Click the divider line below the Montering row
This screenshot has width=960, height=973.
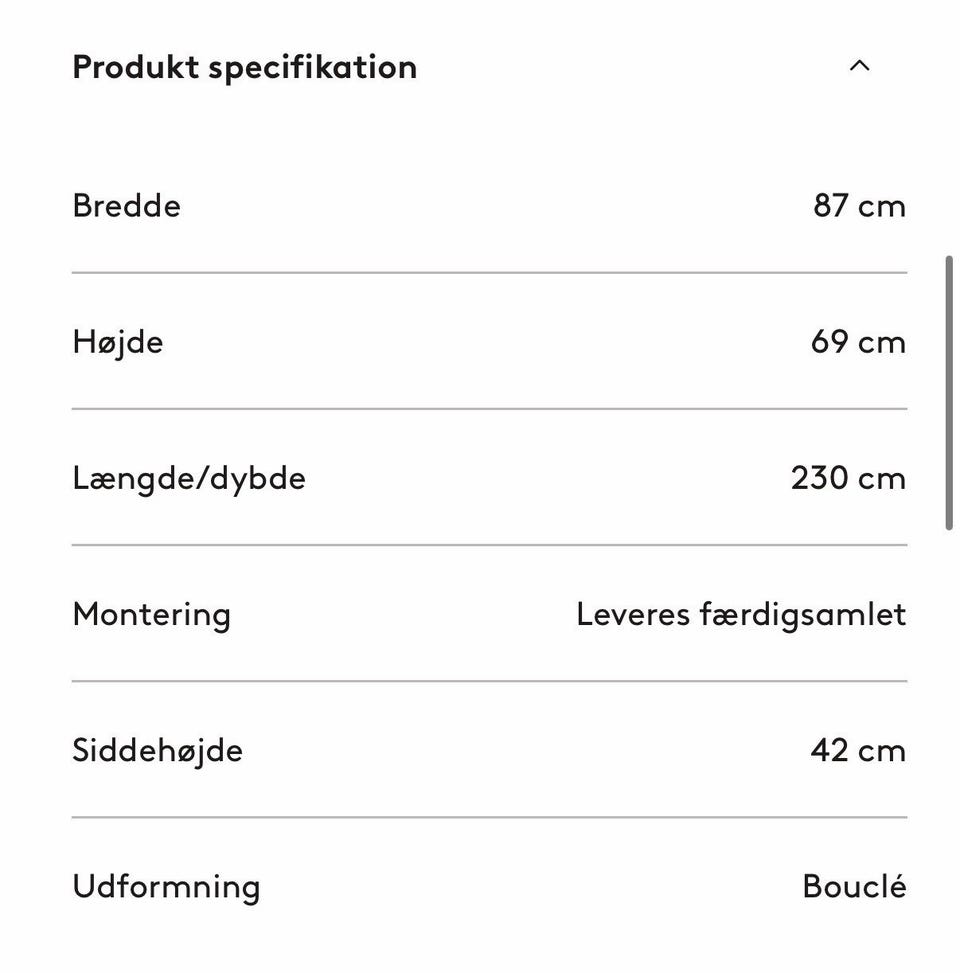pos(489,681)
